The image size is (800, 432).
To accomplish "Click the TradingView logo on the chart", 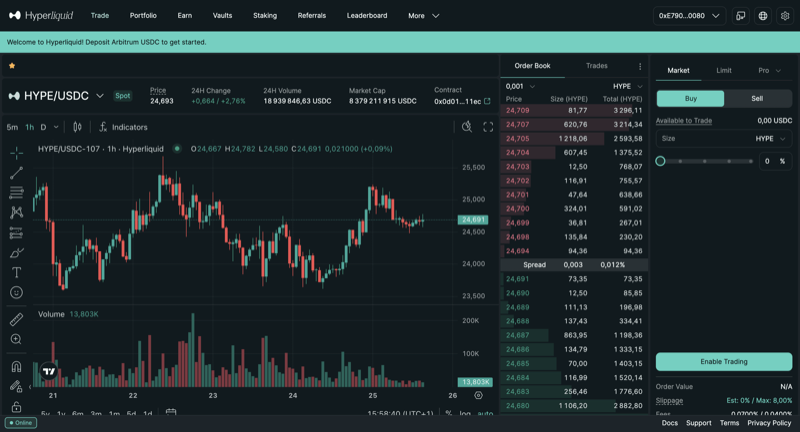I will coord(49,371).
